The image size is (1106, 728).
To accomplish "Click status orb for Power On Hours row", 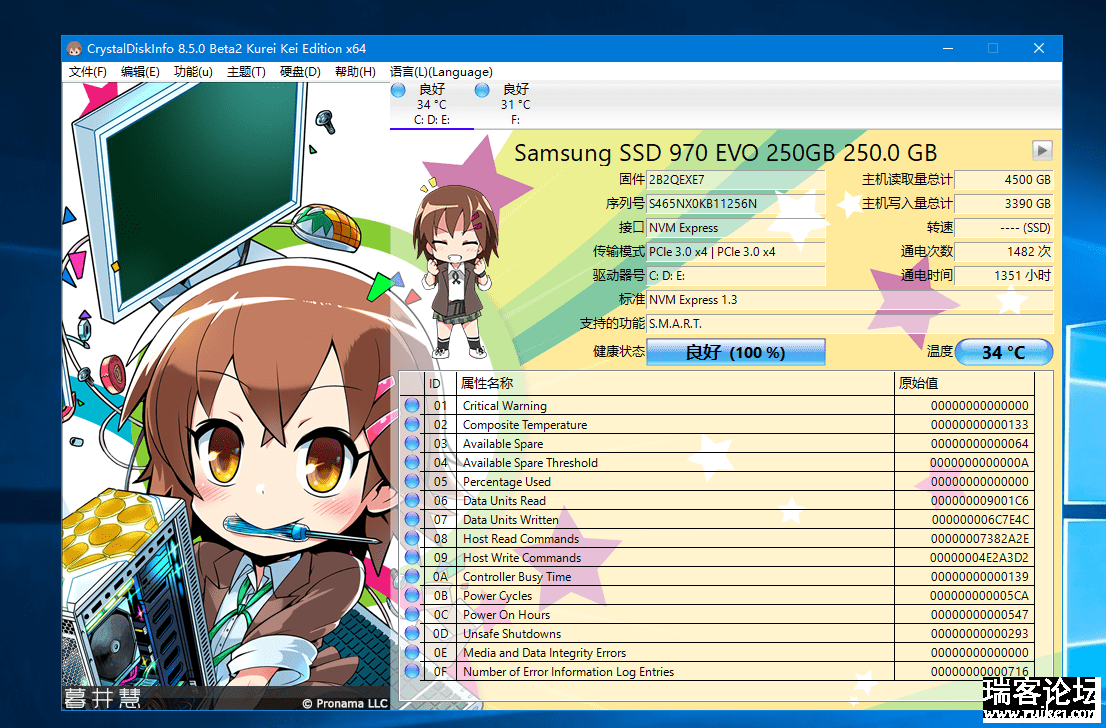I will 412,615.
